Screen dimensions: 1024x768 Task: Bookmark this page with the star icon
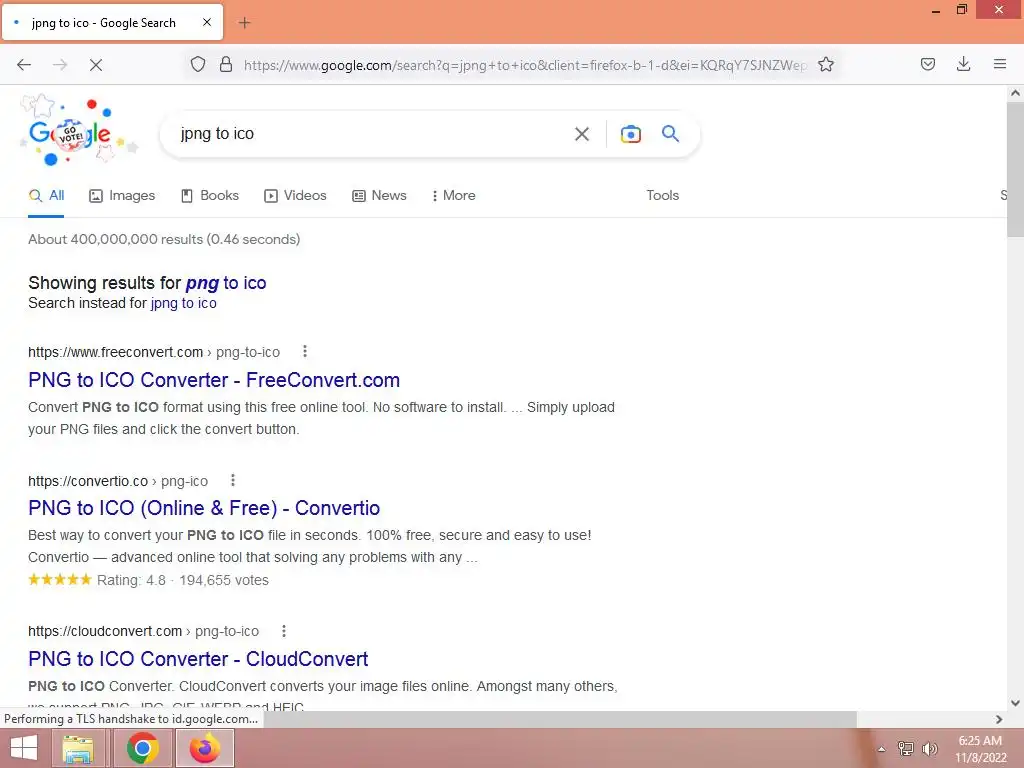click(x=825, y=64)
